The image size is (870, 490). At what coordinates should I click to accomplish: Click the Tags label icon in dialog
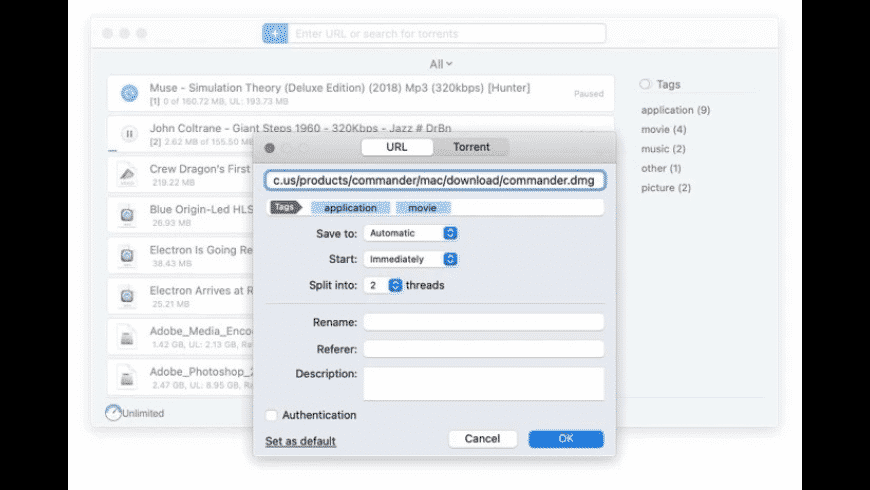tap(286, 207)
